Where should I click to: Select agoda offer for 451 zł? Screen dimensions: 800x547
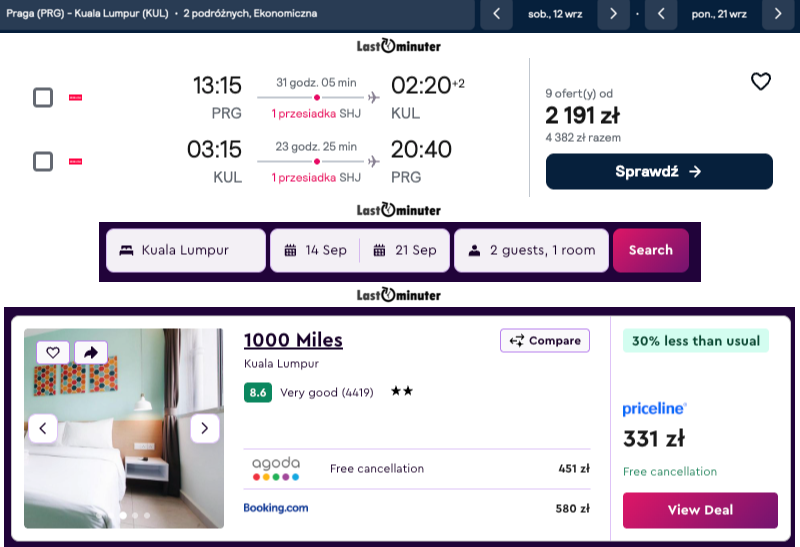point(417,468)
